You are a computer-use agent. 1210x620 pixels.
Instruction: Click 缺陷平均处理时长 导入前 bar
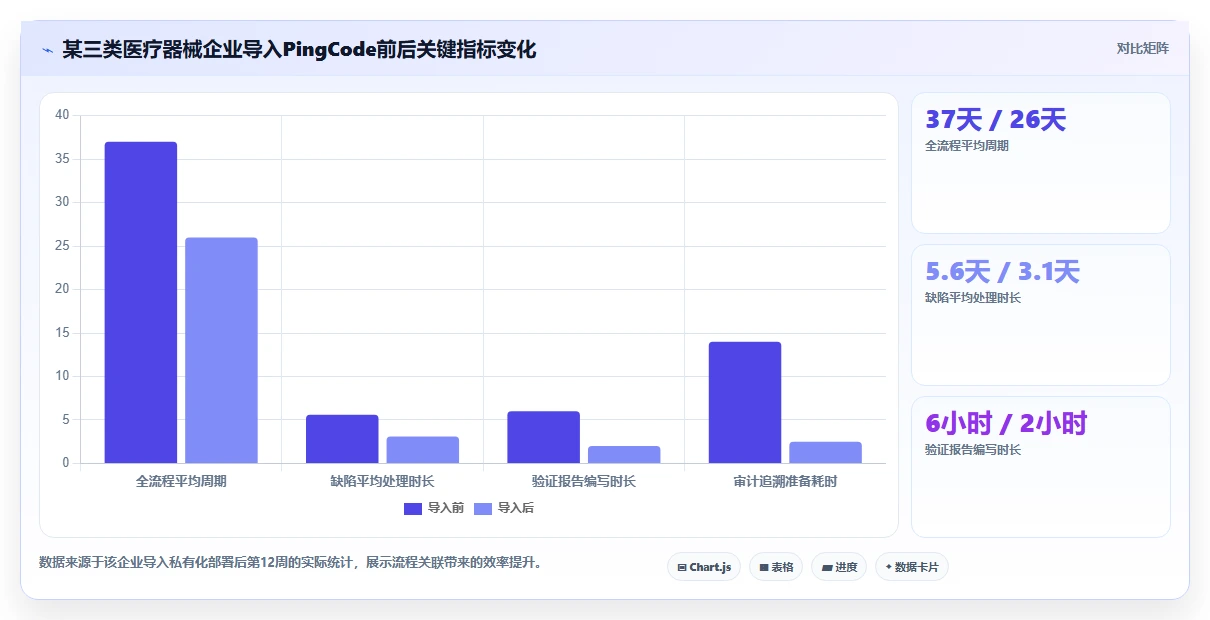(342, 439)
